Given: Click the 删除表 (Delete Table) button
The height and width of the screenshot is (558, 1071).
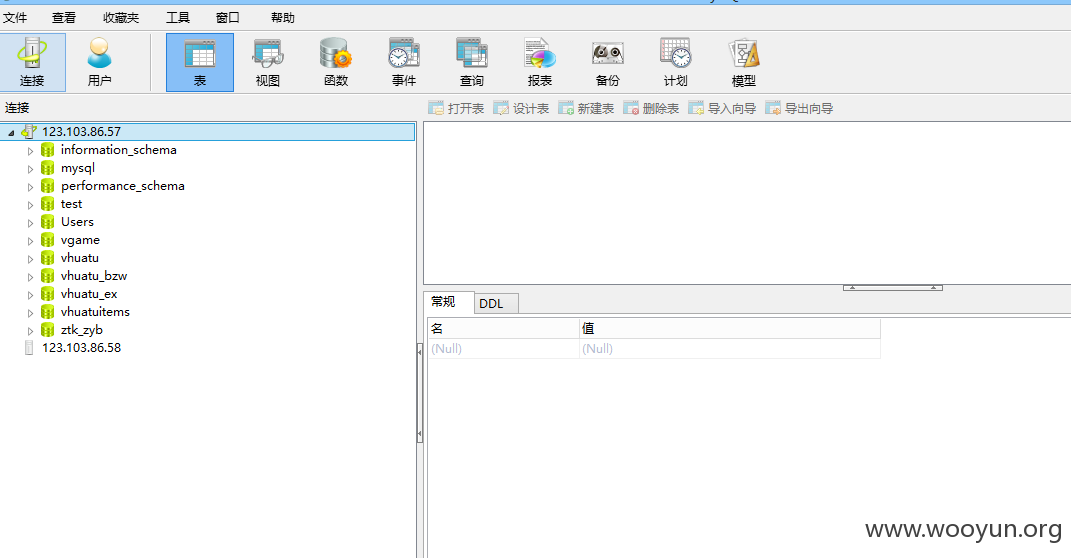Looking at the screenshot, I should click(651, 108).
